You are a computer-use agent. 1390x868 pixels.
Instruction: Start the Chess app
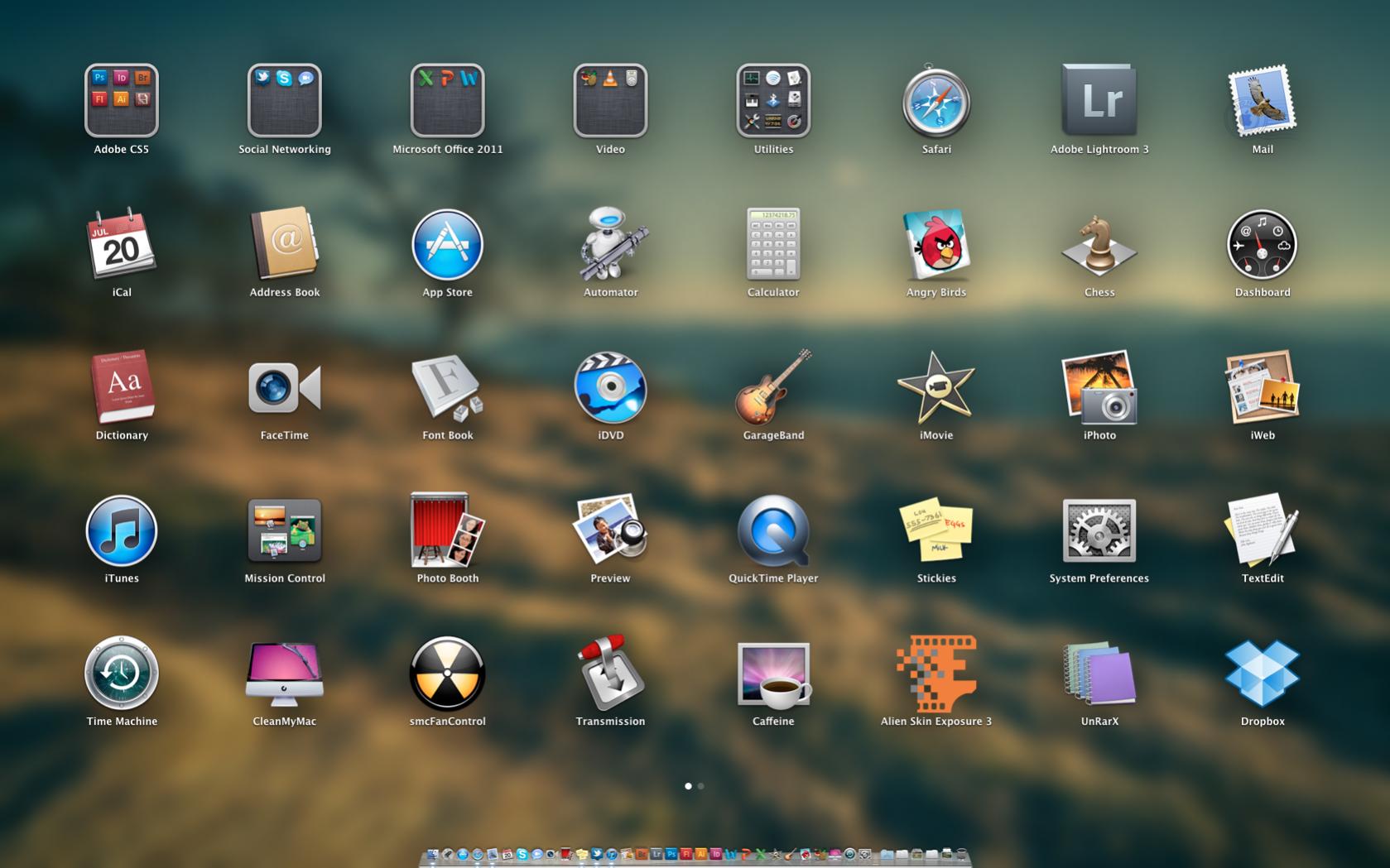pyautogui.click(x=1099, y=245)
